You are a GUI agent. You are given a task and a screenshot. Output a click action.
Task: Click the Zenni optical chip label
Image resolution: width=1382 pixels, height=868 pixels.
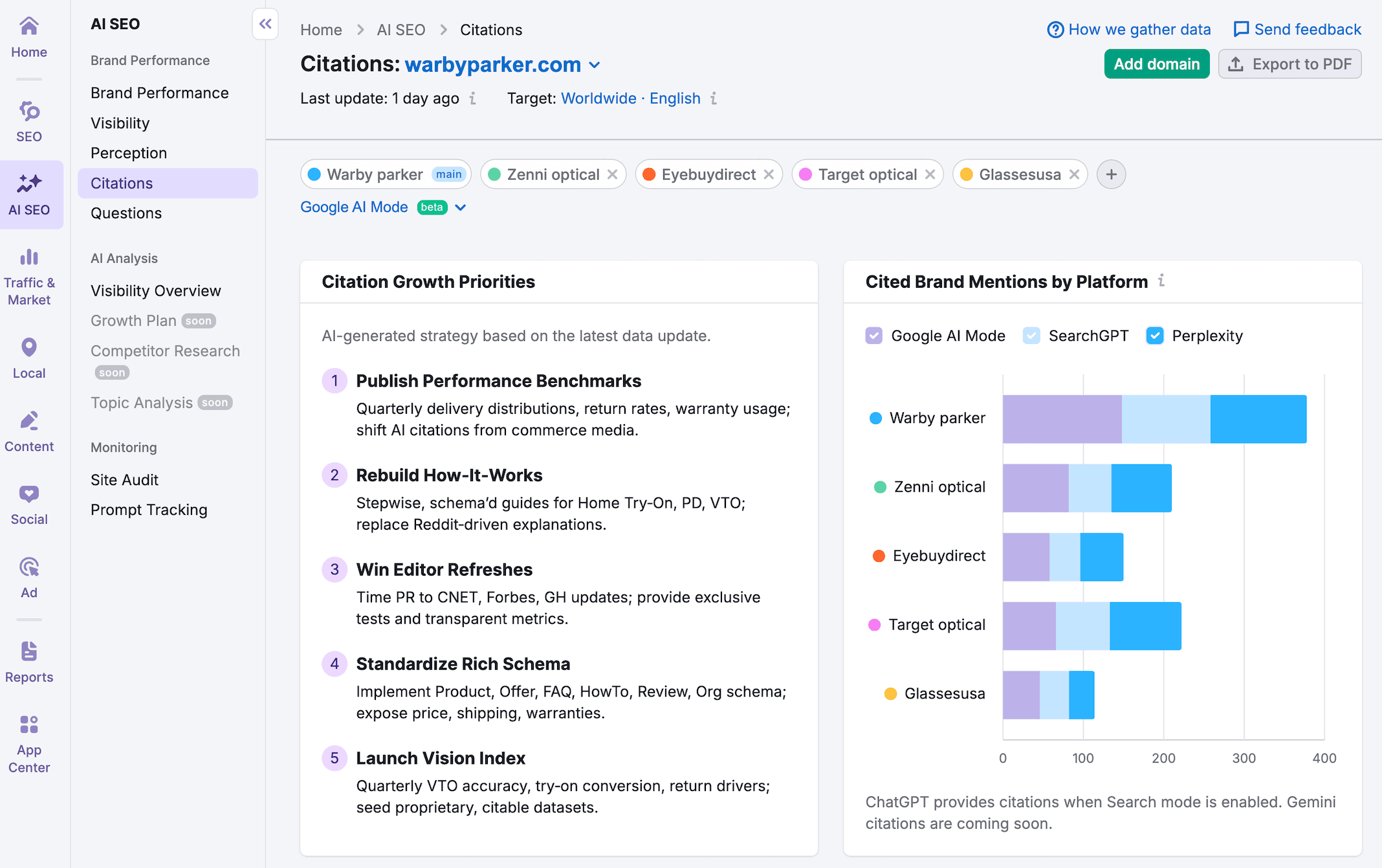click(x=553, y=175)
